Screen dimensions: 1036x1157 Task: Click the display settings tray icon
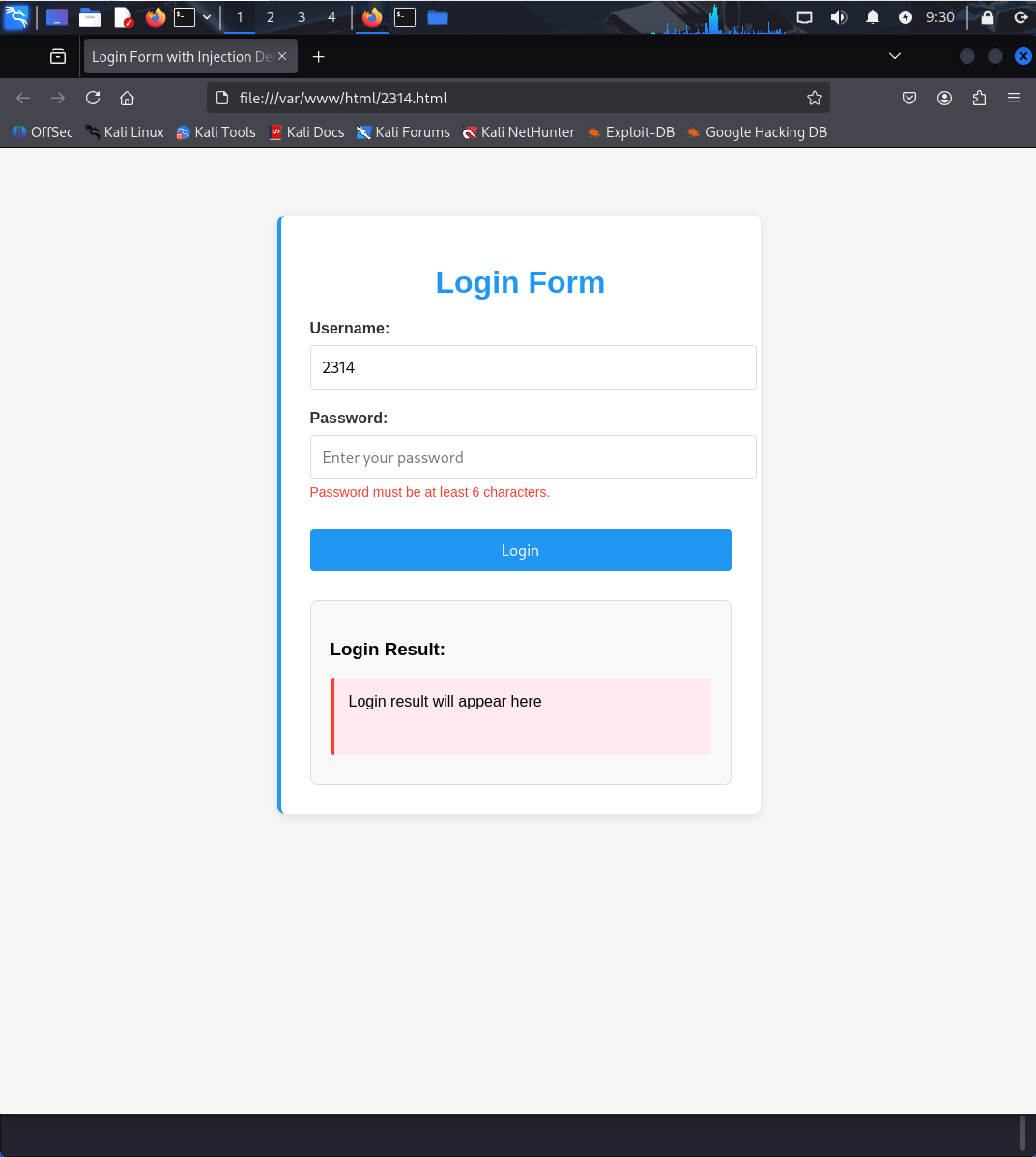tap(804, 17)
